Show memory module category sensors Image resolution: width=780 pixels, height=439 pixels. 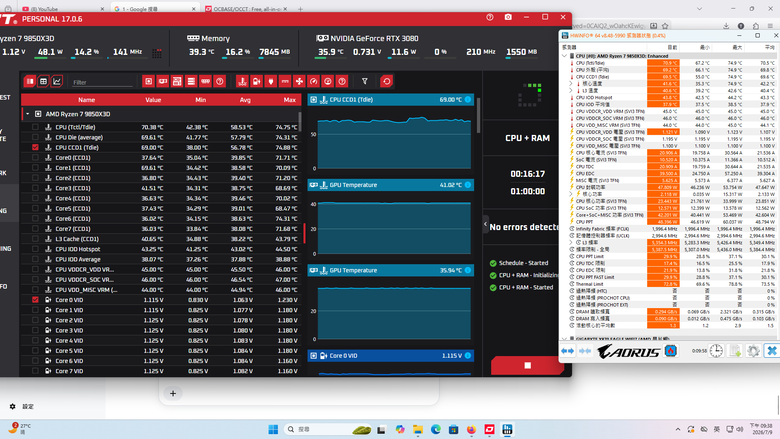click(x=205, y=81)
